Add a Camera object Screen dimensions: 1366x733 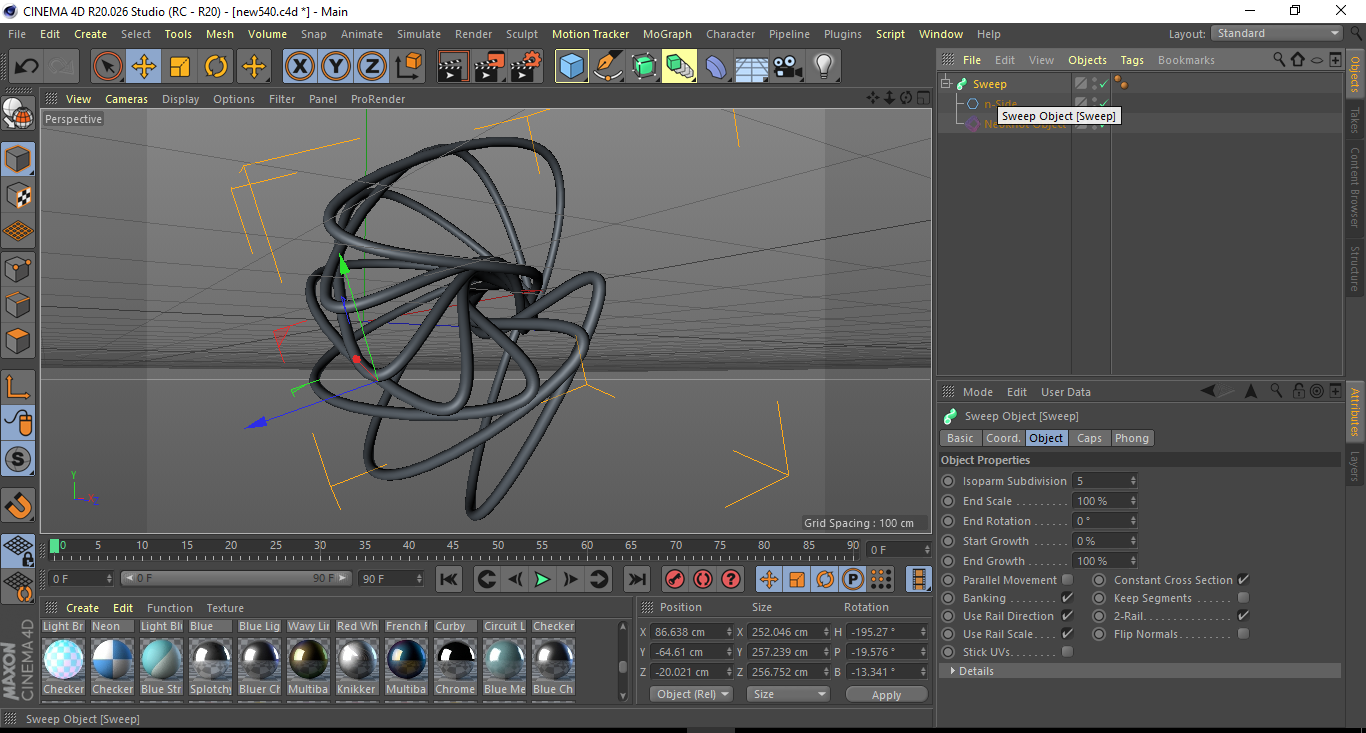[788, 67]
